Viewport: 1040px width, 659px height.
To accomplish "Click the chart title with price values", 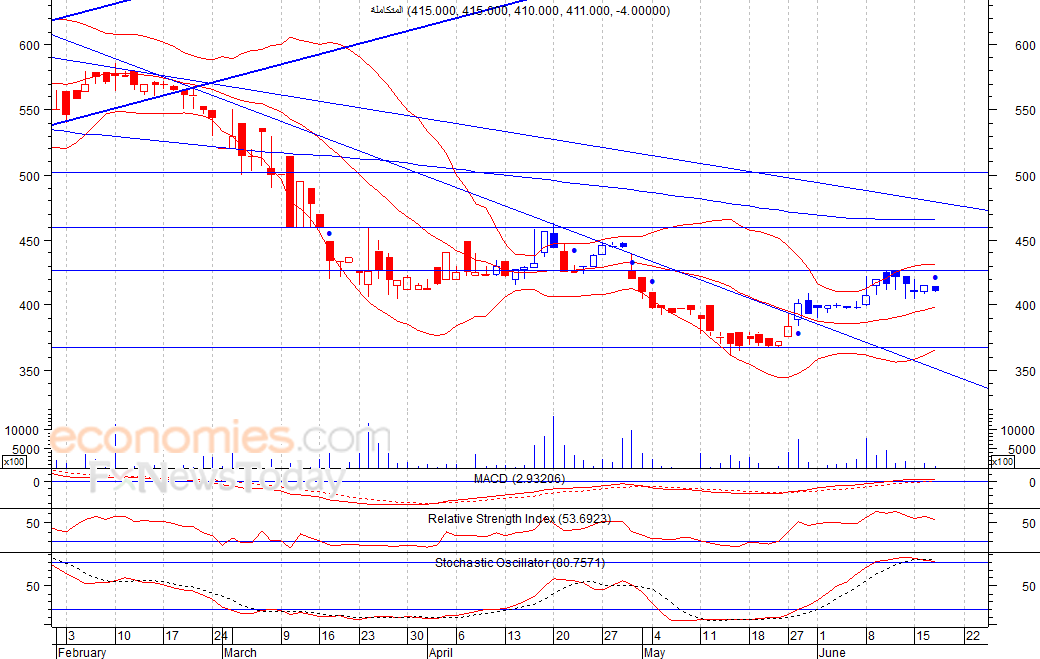I will coord(519,10).
